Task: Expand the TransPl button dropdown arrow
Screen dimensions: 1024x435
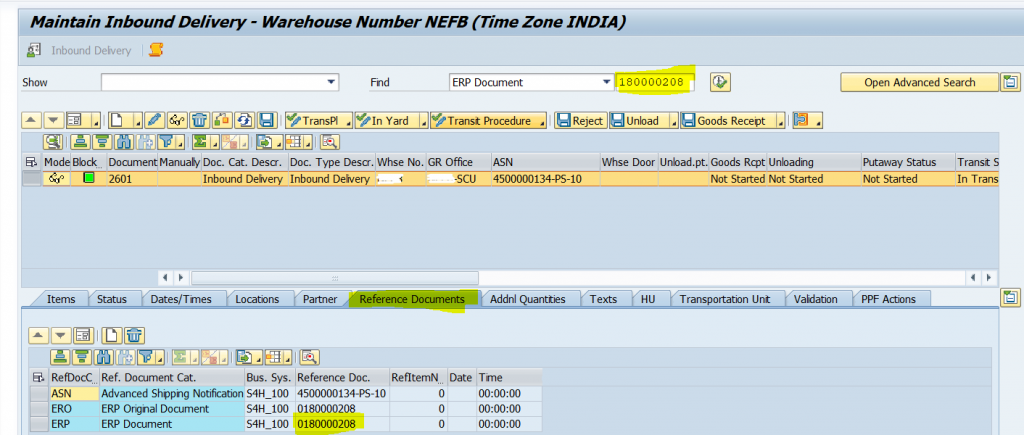Action: (348, 122)
